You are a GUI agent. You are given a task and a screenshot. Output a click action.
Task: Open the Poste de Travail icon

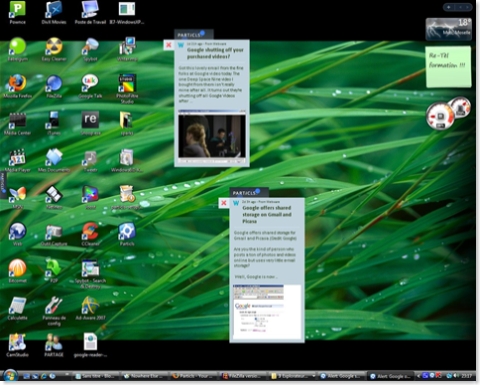[90, 13]
